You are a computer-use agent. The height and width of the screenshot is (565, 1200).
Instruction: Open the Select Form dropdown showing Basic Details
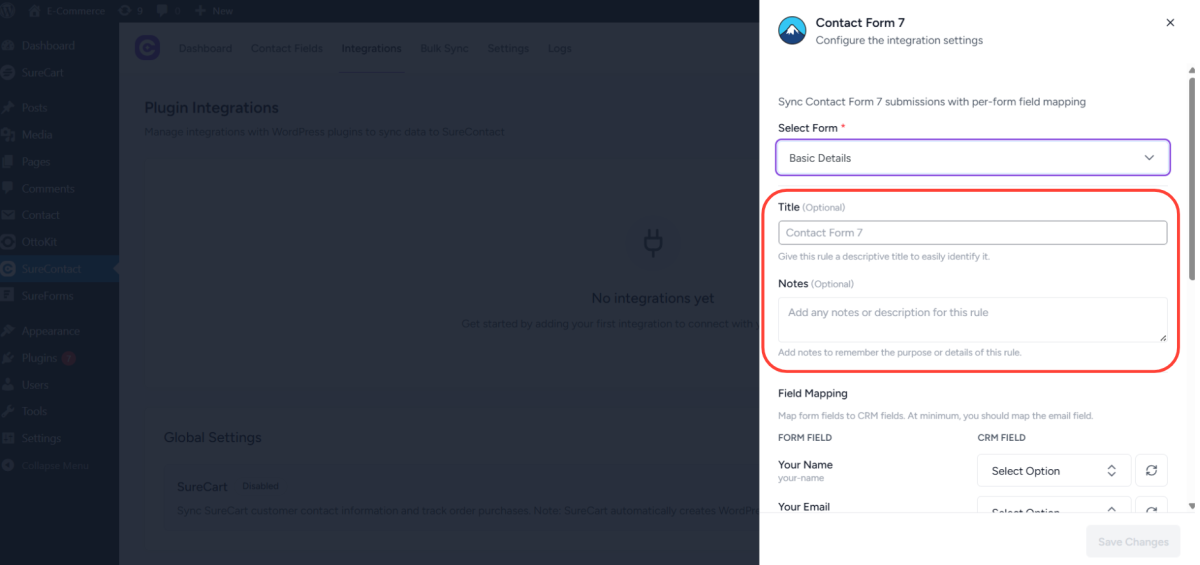(x=972, y=158)
